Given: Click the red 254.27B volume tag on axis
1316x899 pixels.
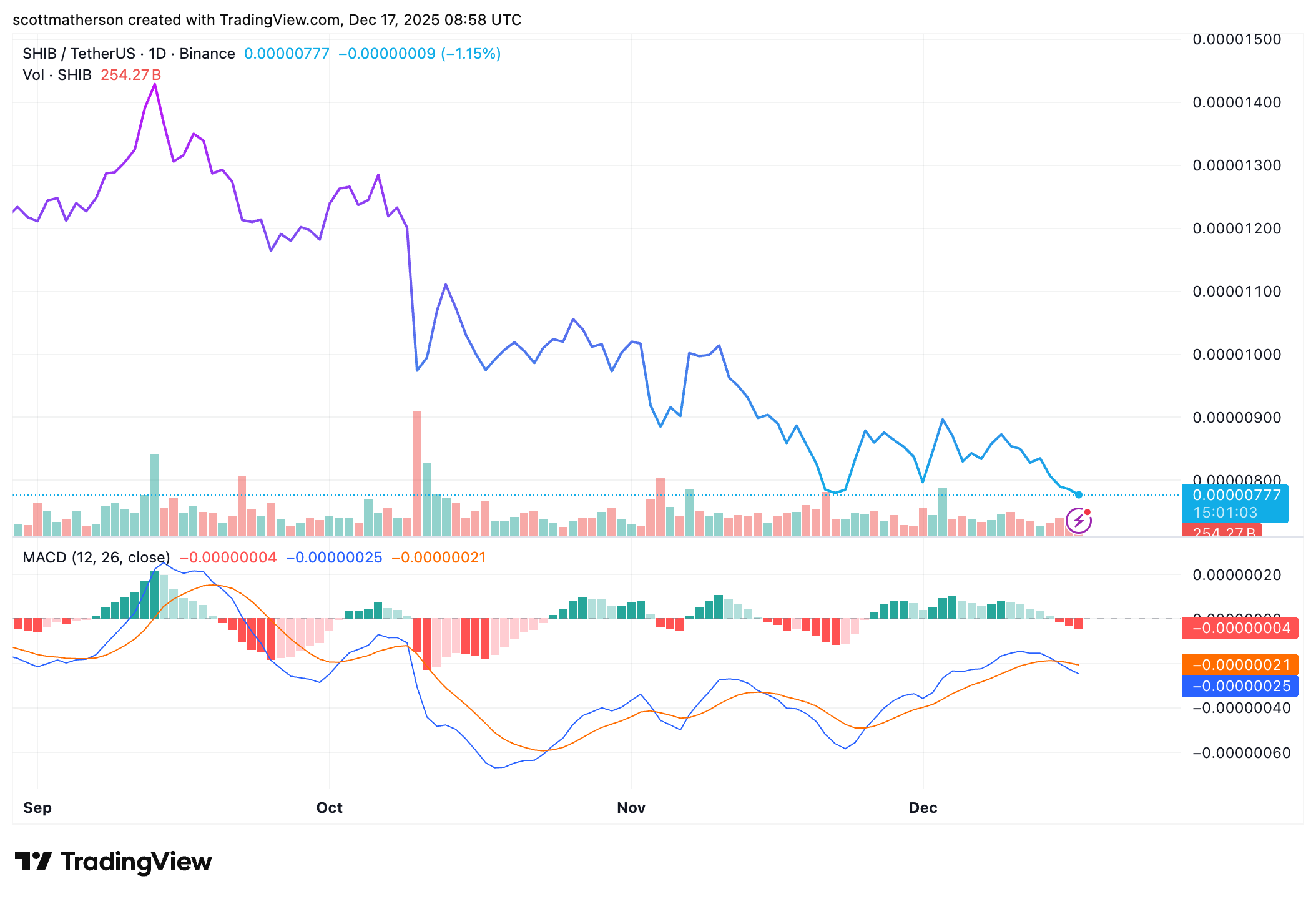Looking at the screenshot, I should coord(1222,531).
